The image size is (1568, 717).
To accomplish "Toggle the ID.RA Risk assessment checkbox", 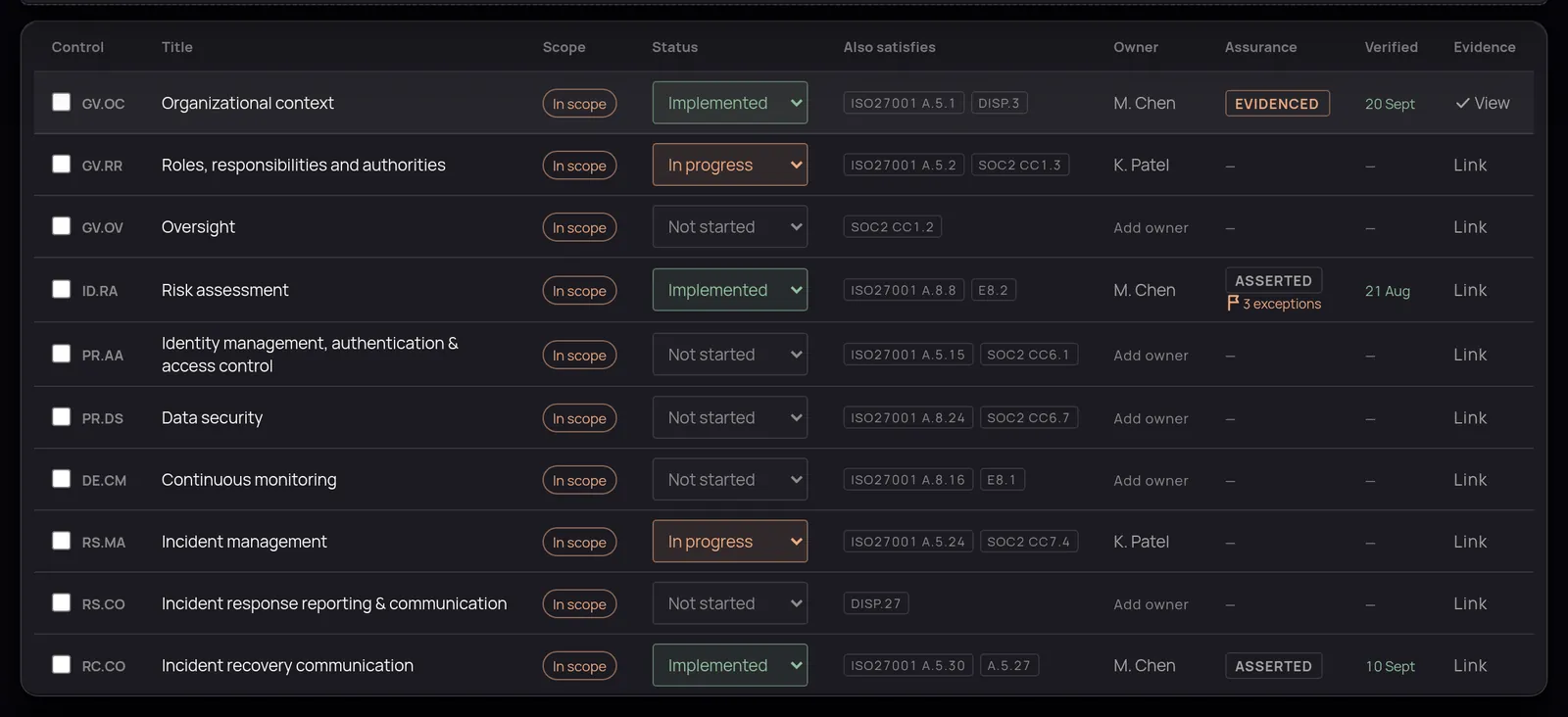I will coord(61,289).
